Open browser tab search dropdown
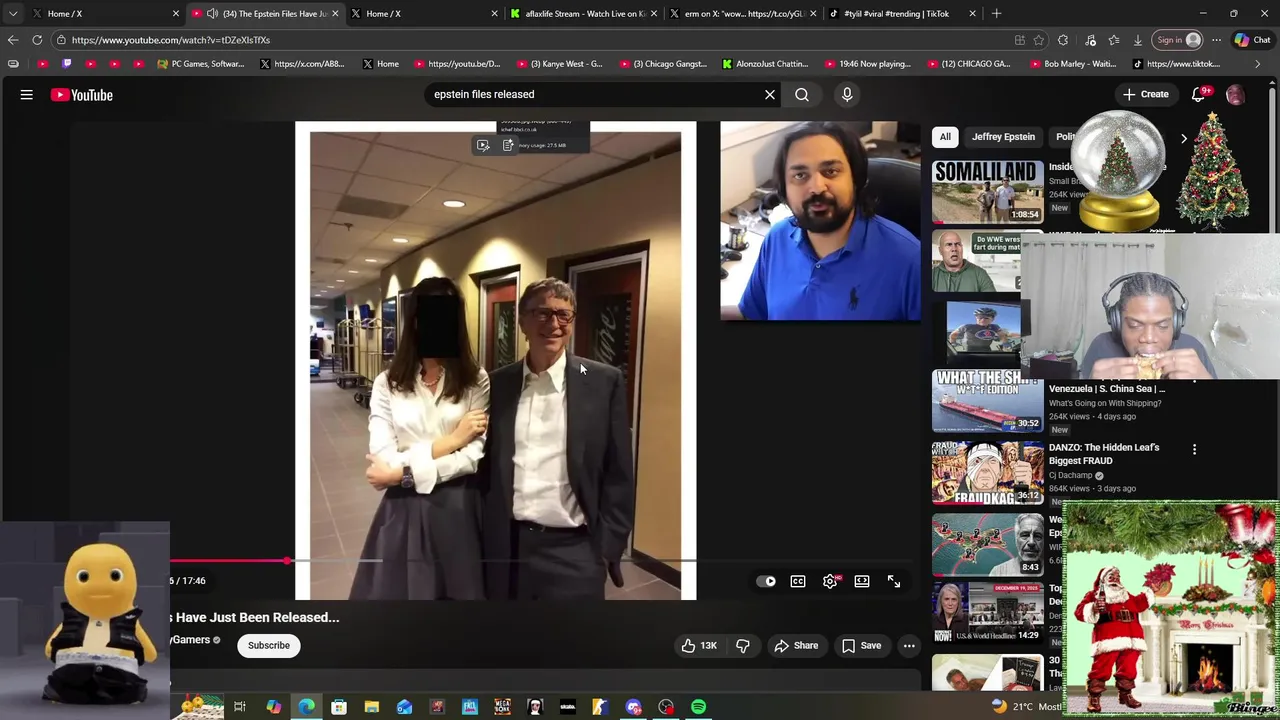The width and height of the screenshot is (1280, 720). pos(13,14)
